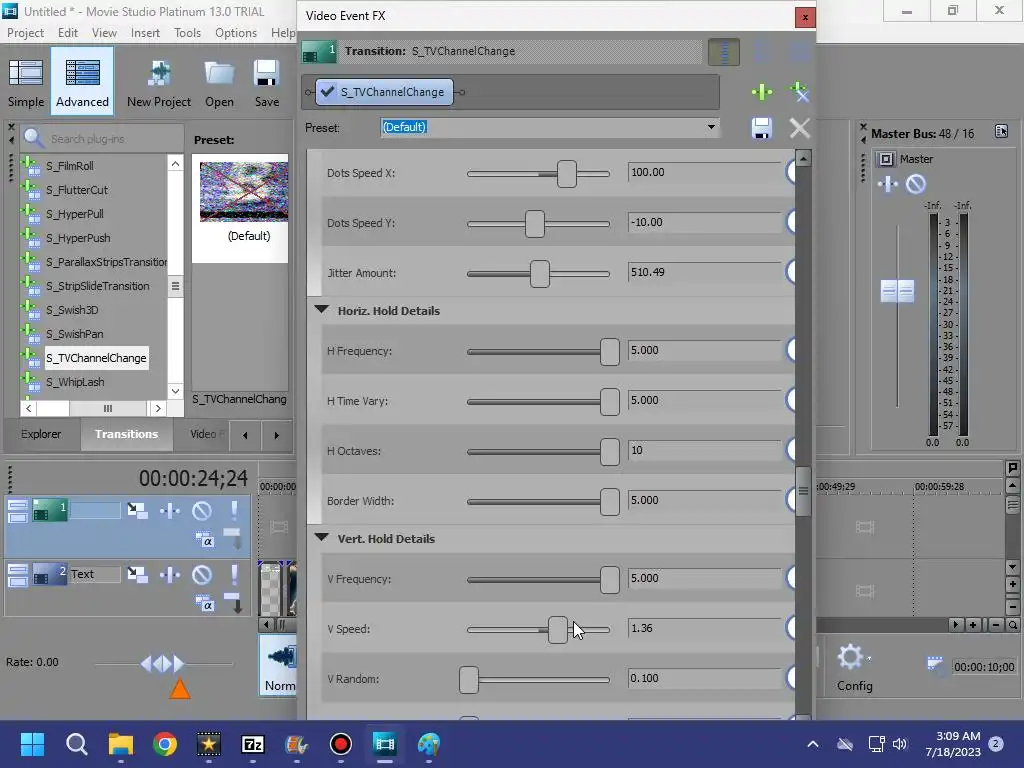This screenshot has width=1024, height=768.
Task: Click the Open folder icon
Action: click(x=219, y=82)
